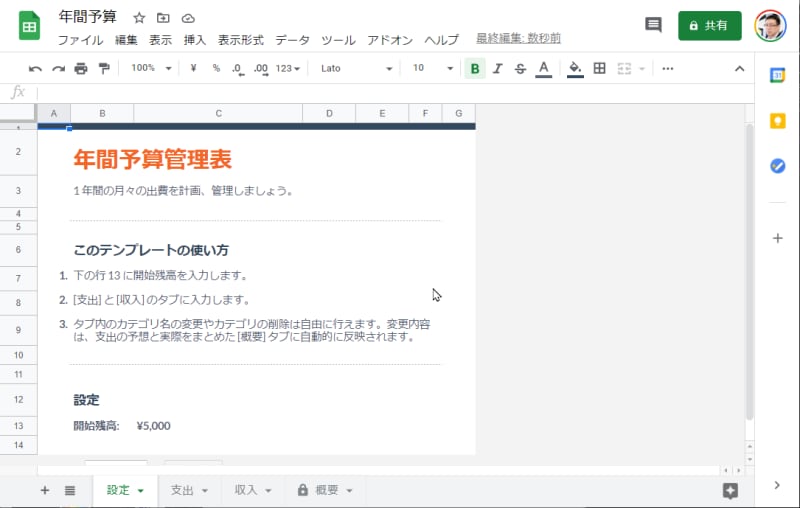Toggle italic formatting

(497, 68)
